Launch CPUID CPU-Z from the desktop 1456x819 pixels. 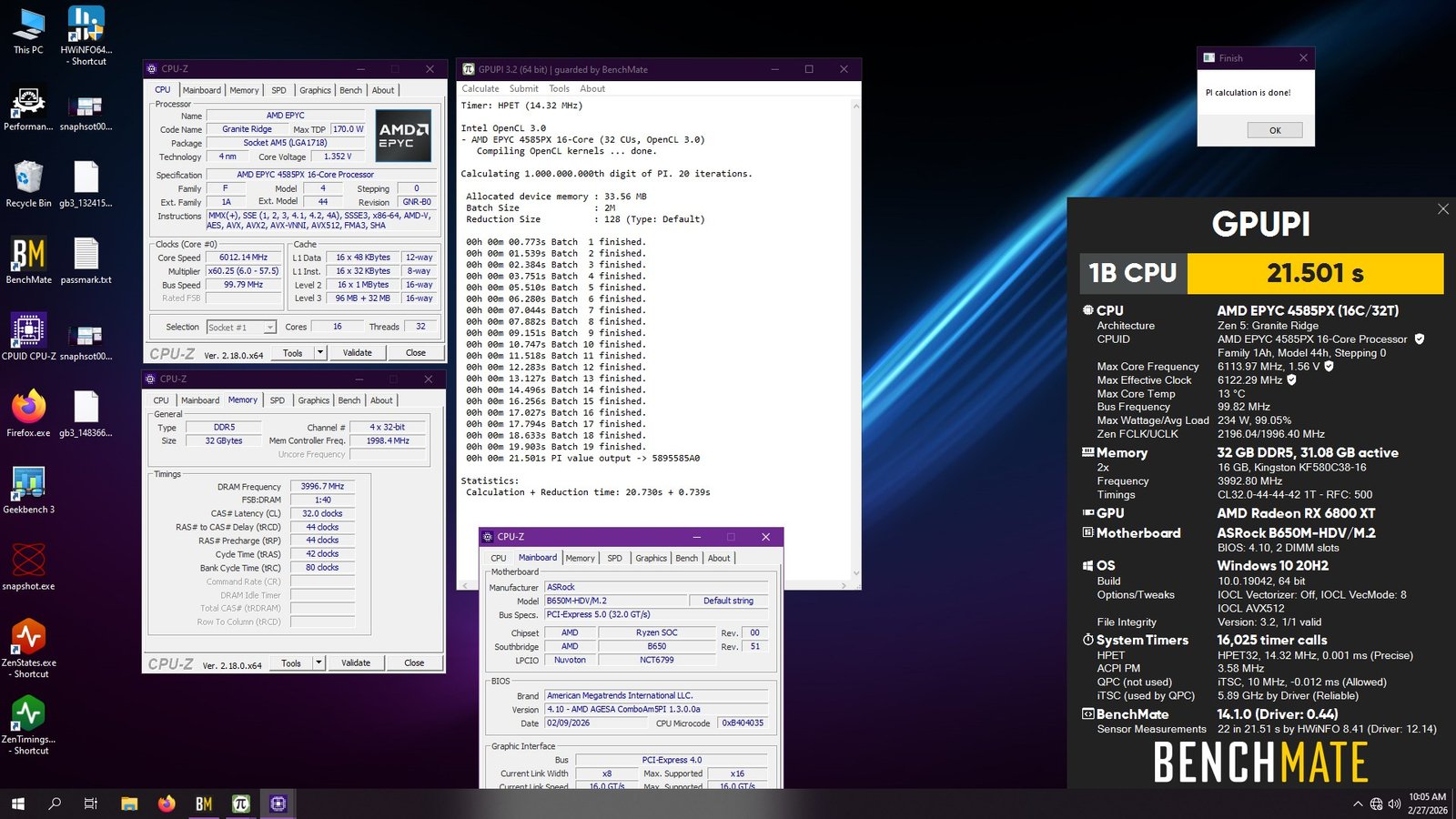[x=28, y=331]
